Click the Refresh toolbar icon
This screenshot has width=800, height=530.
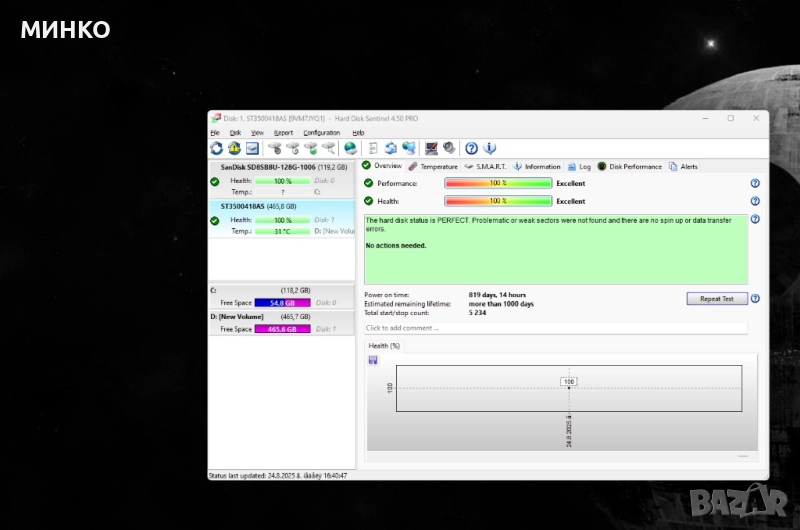tap(217, 149)
